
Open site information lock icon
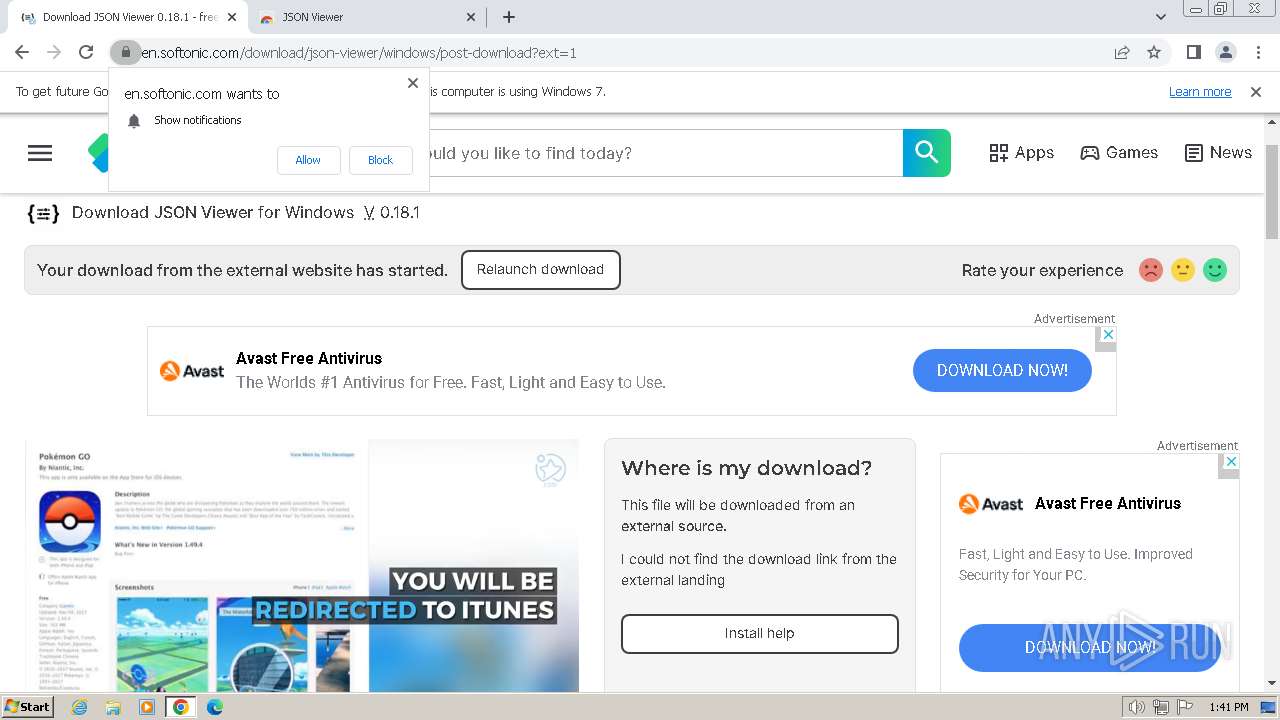125,52
